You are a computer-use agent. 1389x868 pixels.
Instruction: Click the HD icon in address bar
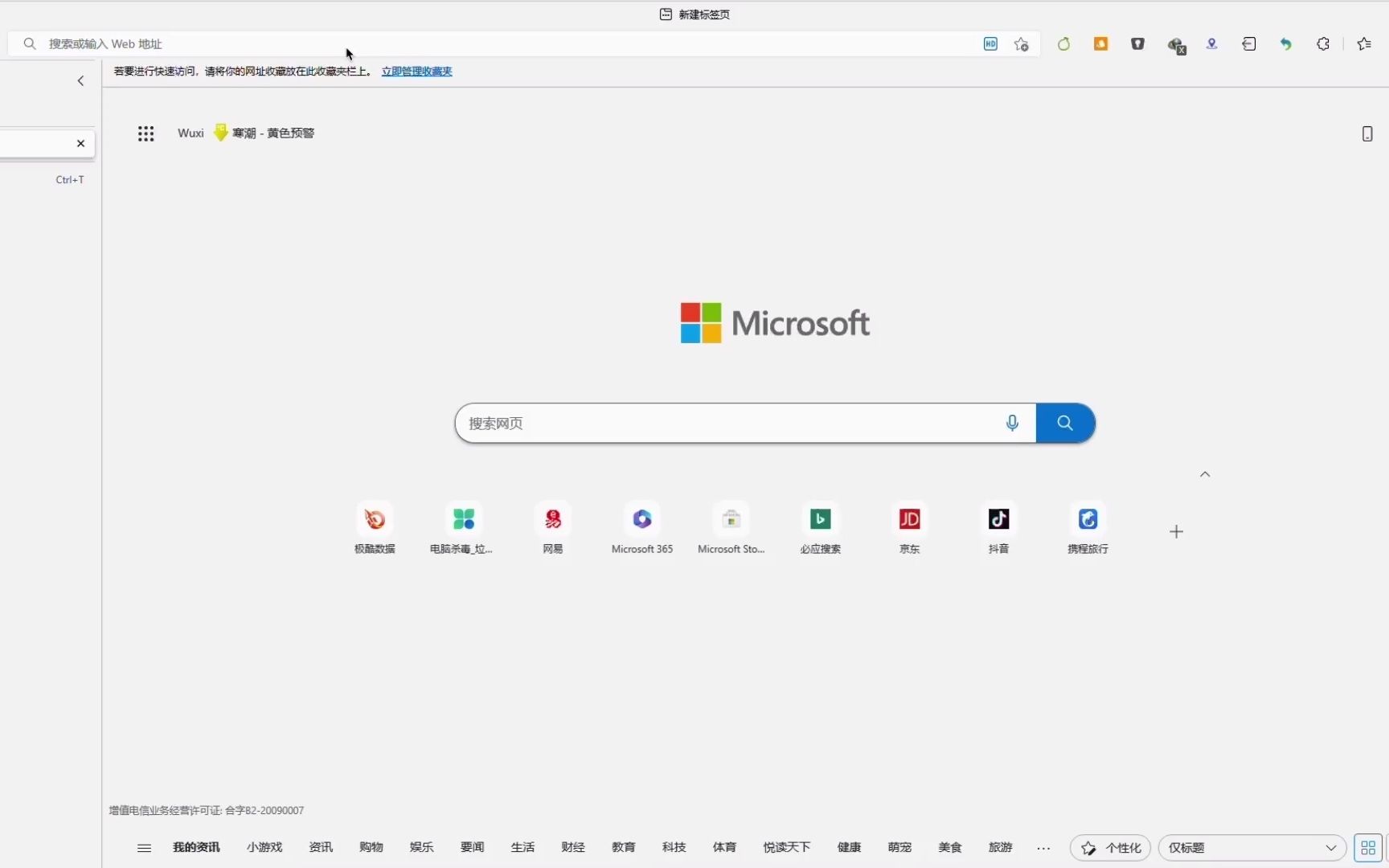[990, 44]
